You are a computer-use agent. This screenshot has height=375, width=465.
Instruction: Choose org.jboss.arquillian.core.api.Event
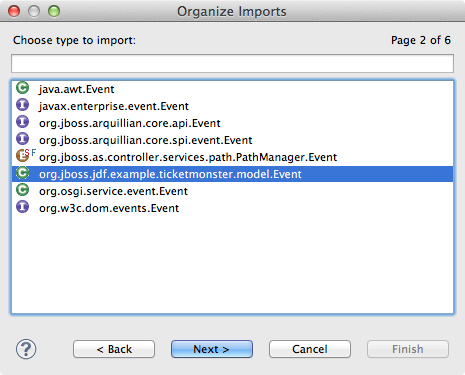[233, 123]
